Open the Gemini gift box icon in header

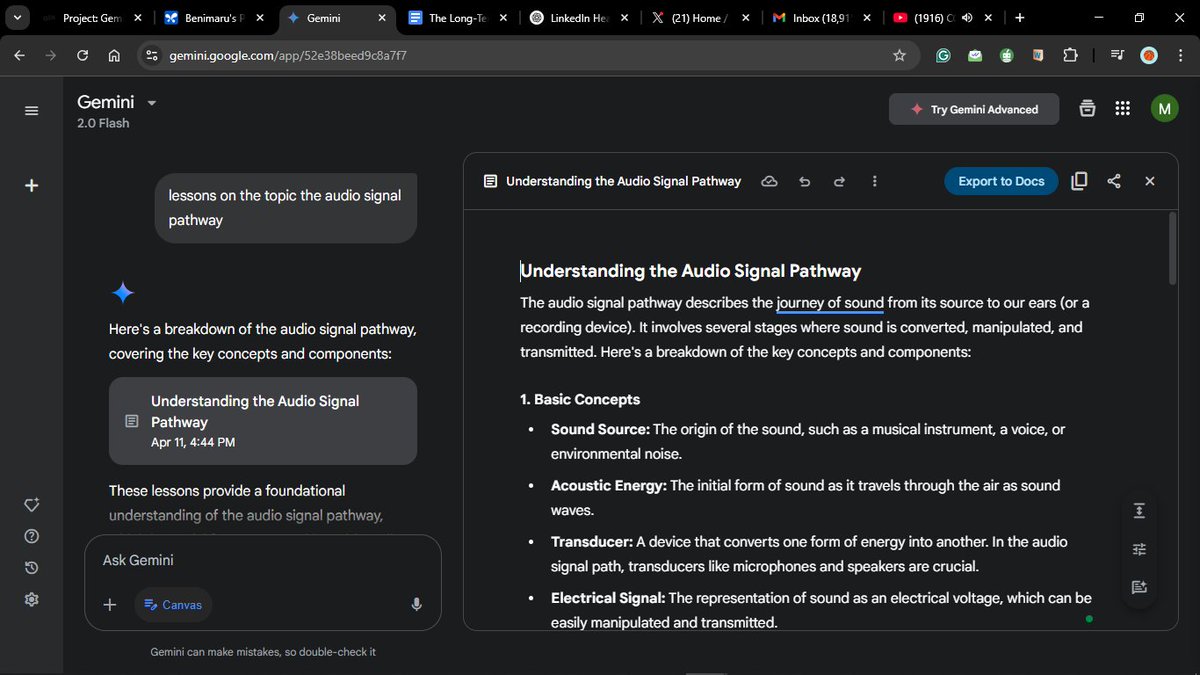(1087, 109)
